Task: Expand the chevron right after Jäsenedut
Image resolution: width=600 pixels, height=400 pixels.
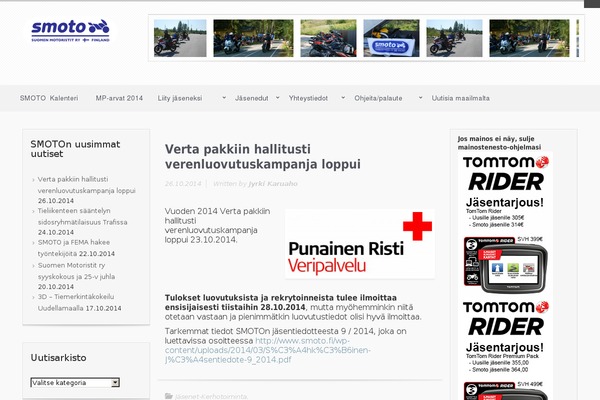Action: (x=277, y=98)
